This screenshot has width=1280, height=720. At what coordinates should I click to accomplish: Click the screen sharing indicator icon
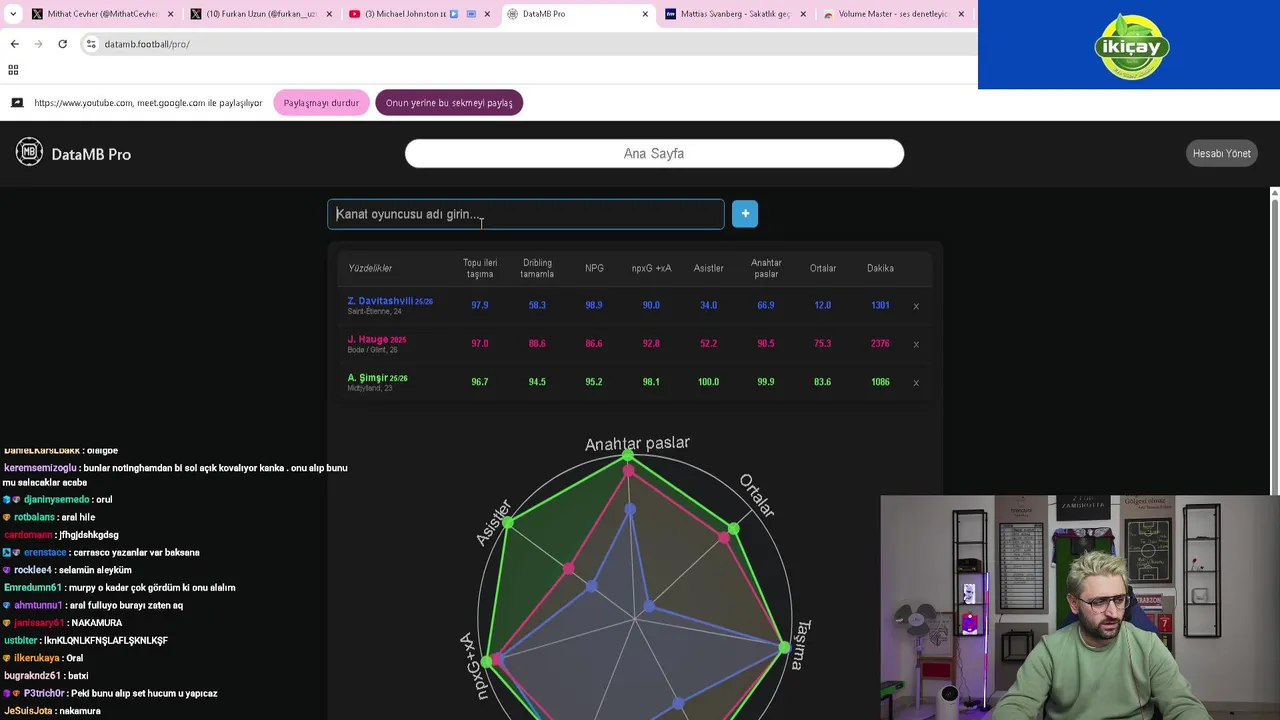tap(17, 103)
